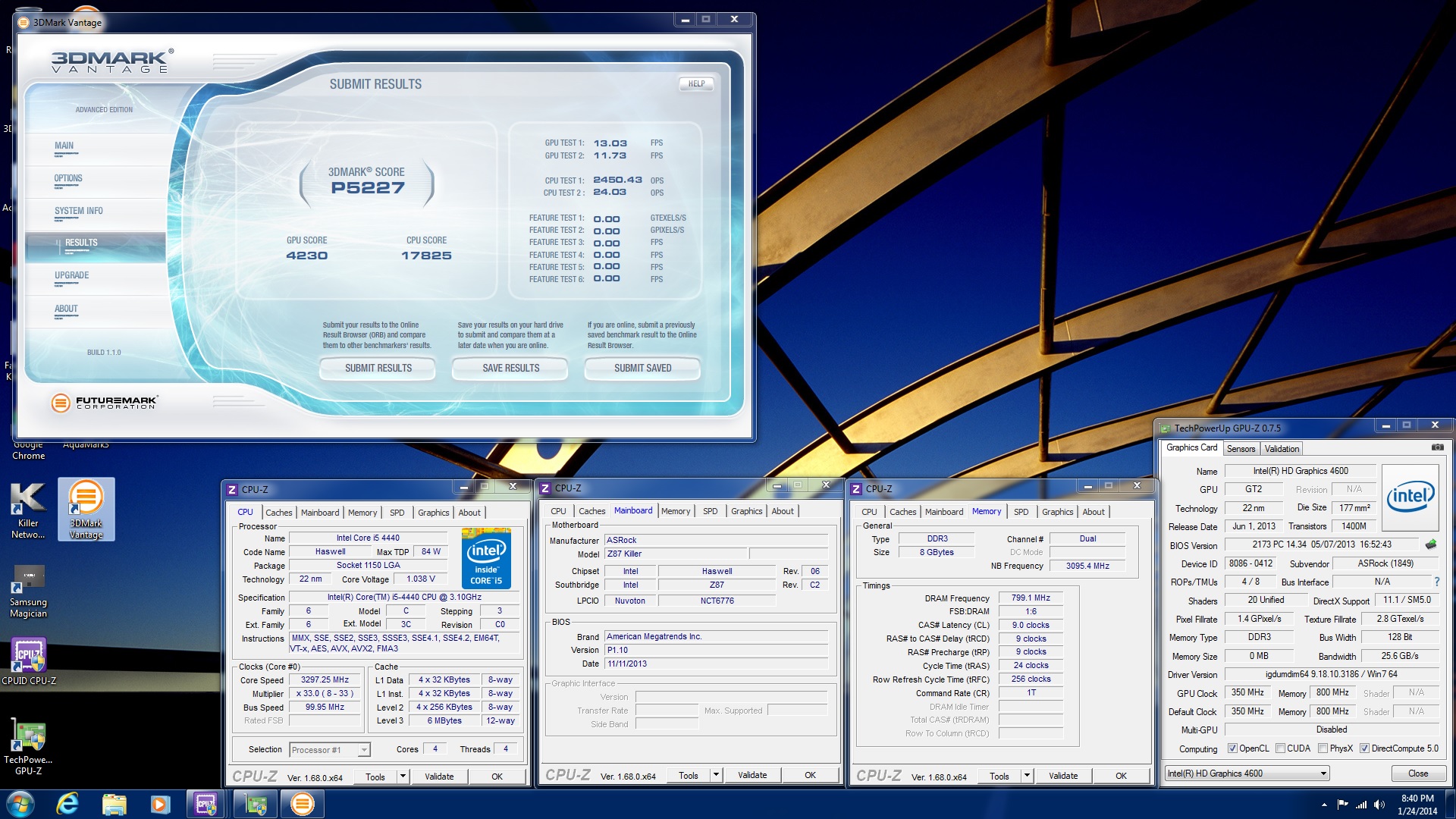Screen dimensions: 1456x819
Task: Open Samsung Magician desktop icon
Action: (28, 591)
